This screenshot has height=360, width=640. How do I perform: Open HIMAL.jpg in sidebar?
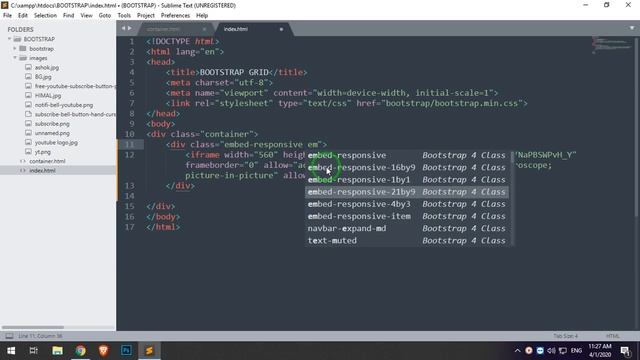pyautogui.click(x=48, y=96)
